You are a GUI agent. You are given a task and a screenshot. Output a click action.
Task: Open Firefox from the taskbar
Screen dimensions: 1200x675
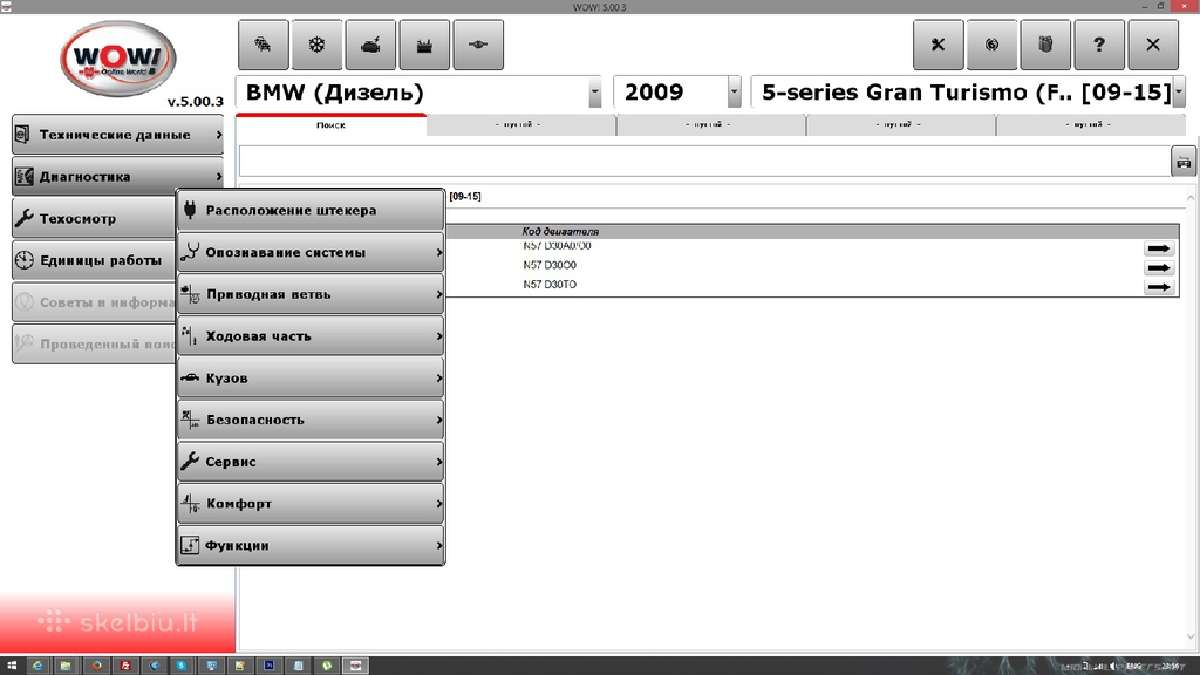(96, 665)
